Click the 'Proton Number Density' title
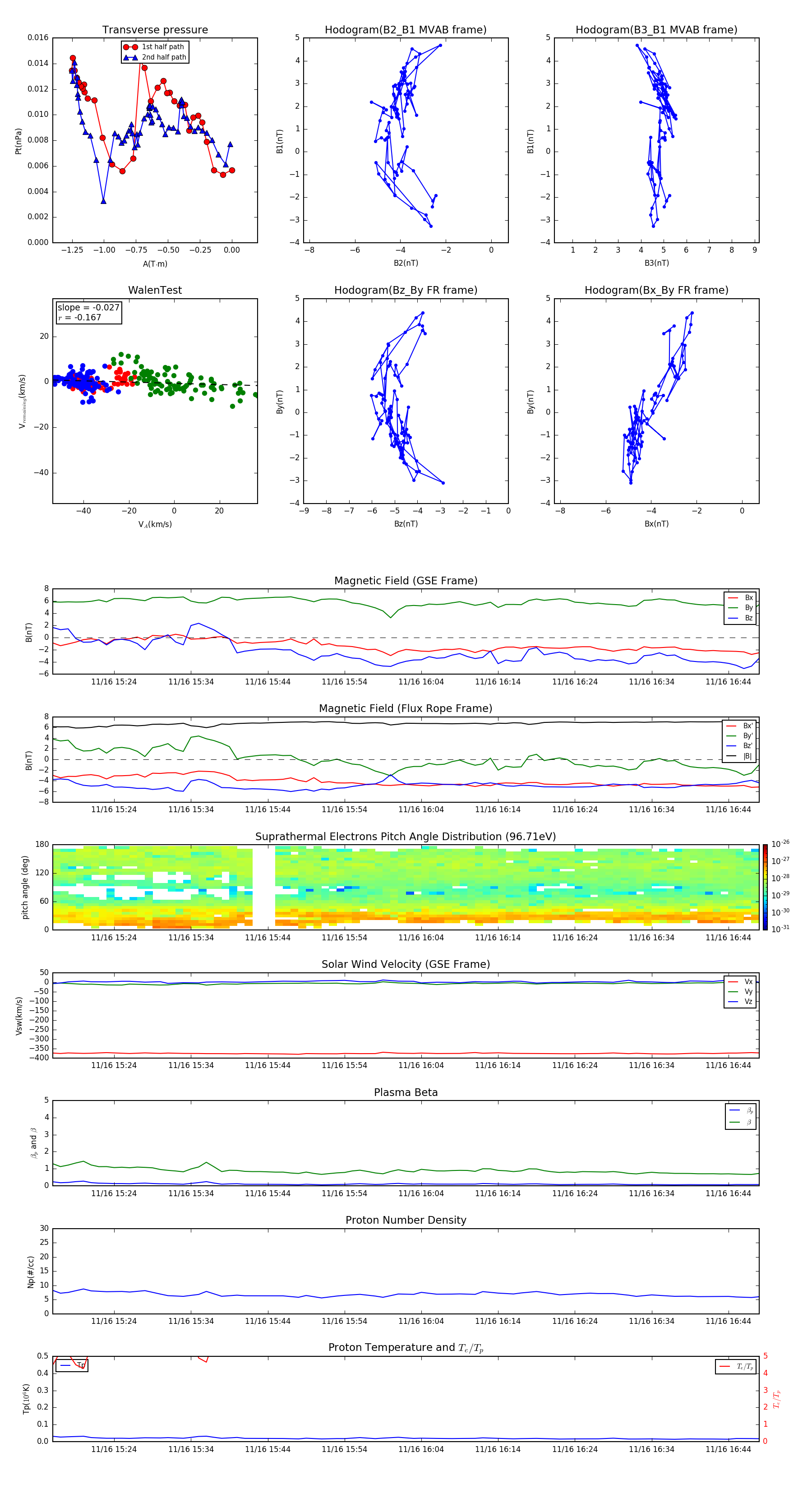 [x=406, y=1220]
